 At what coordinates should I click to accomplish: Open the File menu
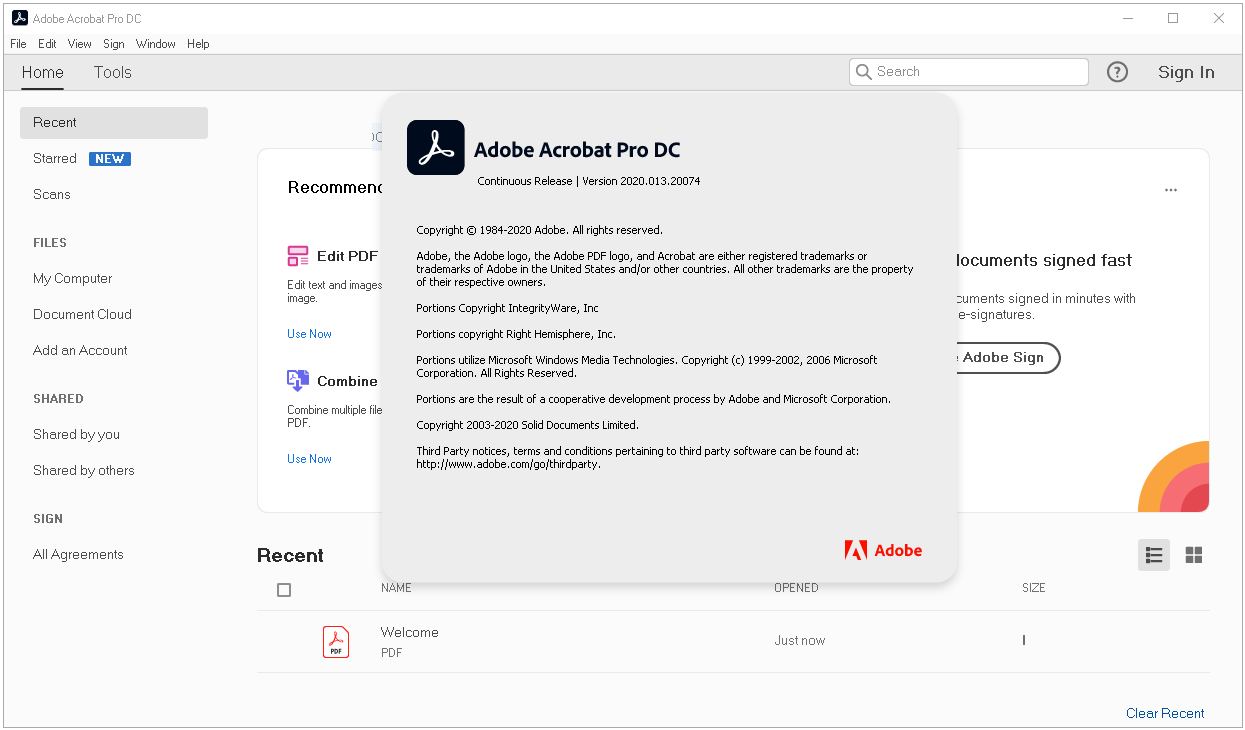pos(18,44)
